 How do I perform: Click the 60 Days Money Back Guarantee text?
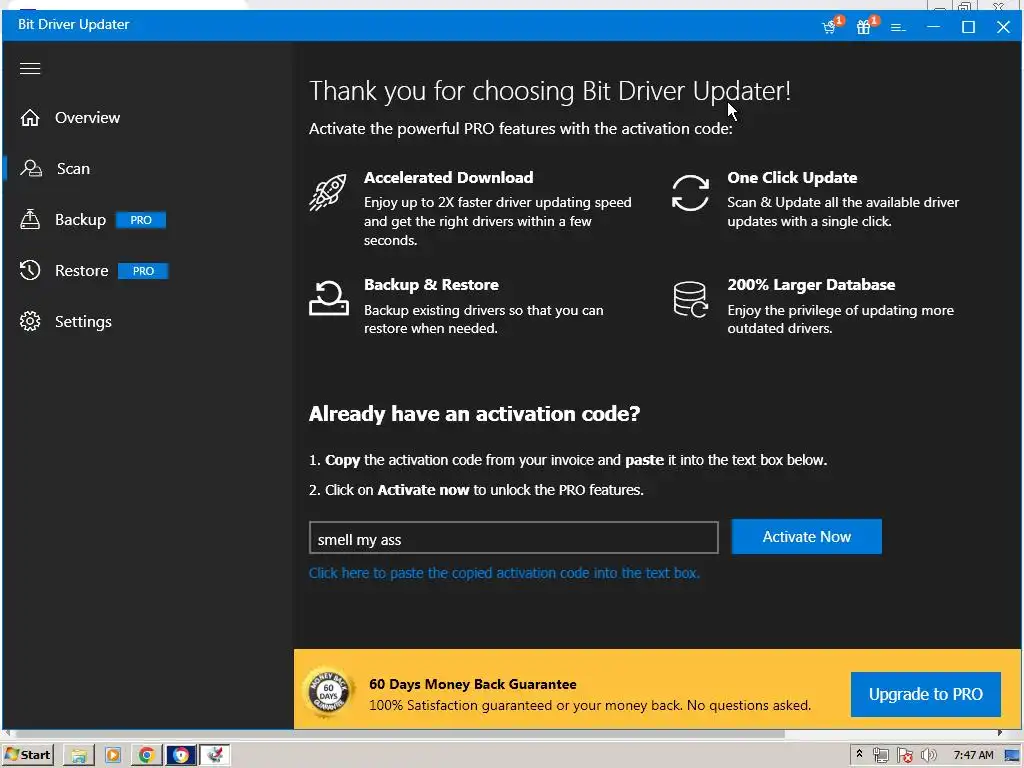click(472, 684)
